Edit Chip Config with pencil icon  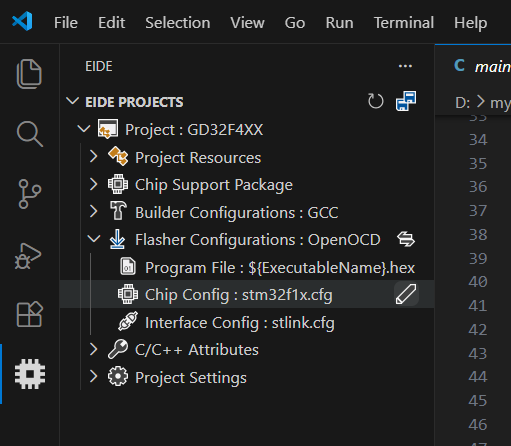coord(406,294)
